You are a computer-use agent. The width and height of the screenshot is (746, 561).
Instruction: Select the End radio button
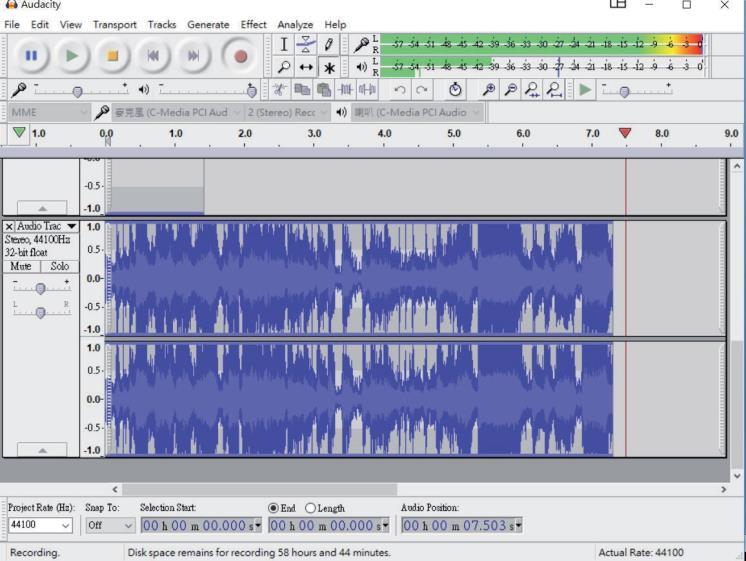pos(273,508)
